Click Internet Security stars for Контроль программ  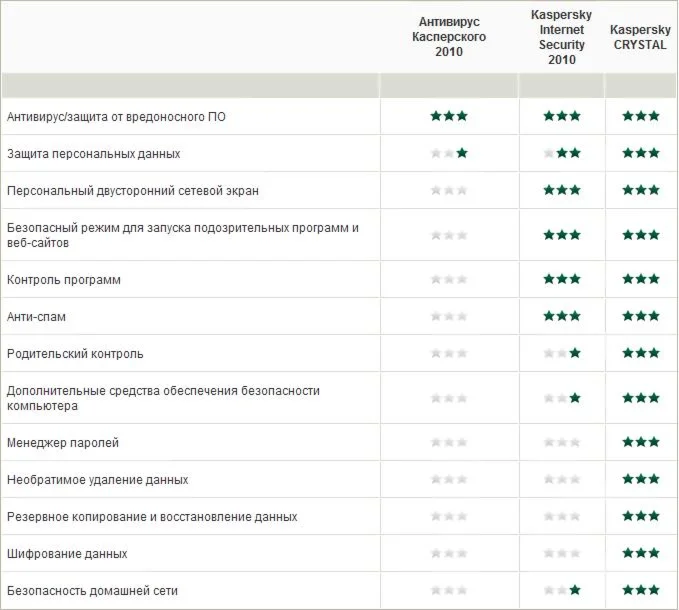(x=562, y=279)
